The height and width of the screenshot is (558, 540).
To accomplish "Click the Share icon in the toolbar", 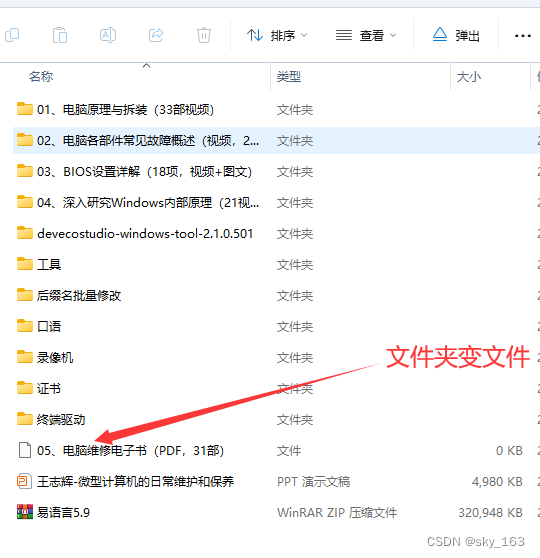I will pos(156,35).
